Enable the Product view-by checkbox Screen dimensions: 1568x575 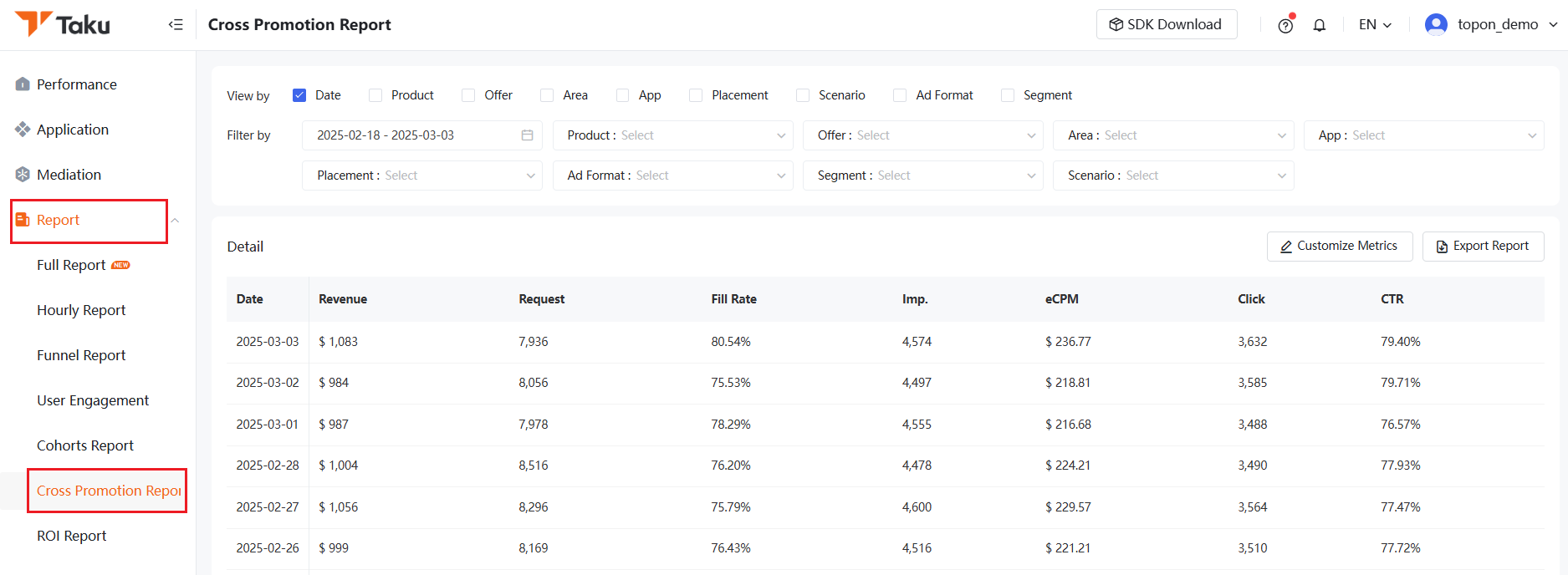(x=375, y=95)
